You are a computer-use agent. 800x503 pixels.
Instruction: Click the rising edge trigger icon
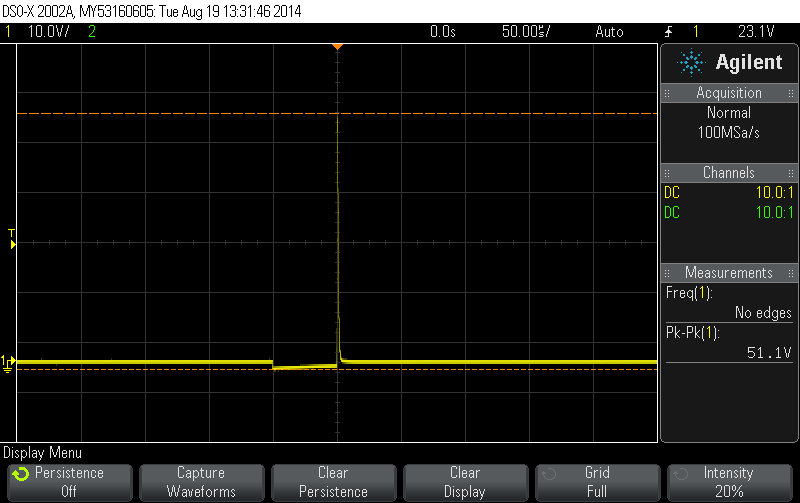pyautogui.click(x=668, y=32)
